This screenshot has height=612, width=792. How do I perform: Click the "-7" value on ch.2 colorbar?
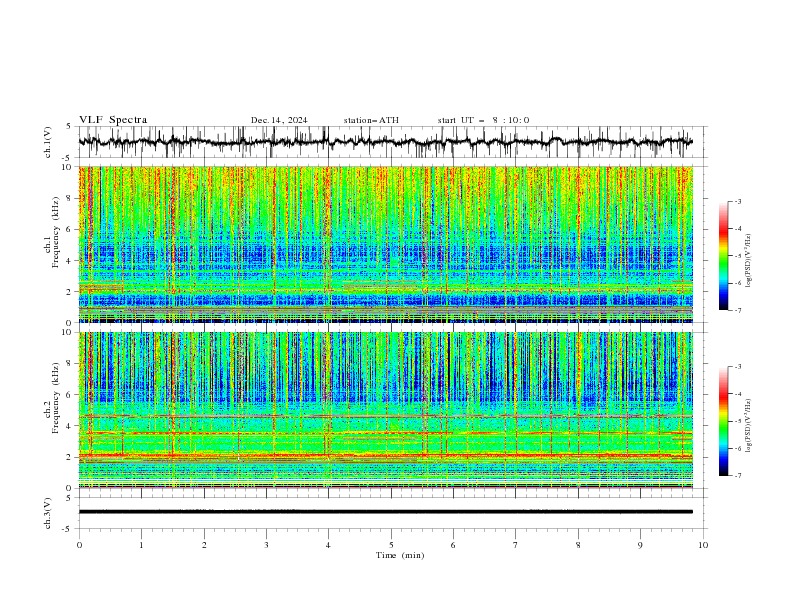coord(738,476)
